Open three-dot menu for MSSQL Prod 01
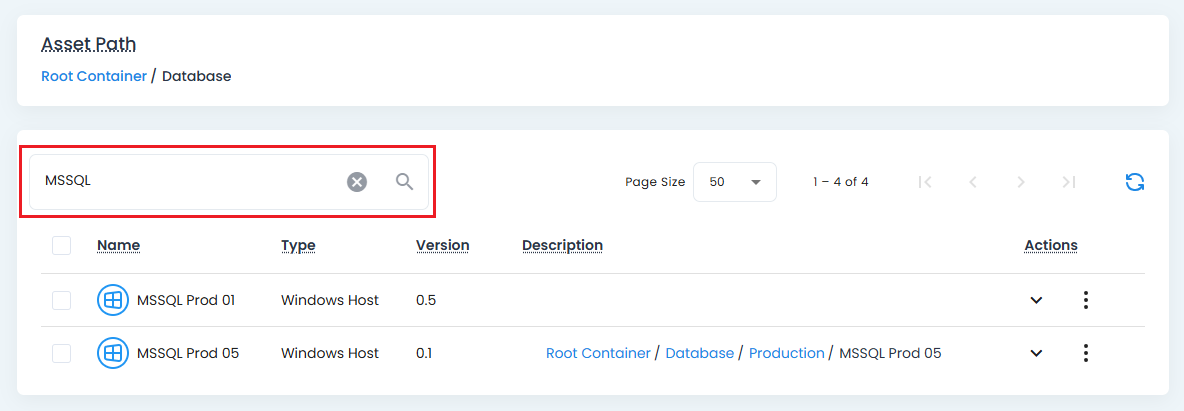 [1085, 300]
